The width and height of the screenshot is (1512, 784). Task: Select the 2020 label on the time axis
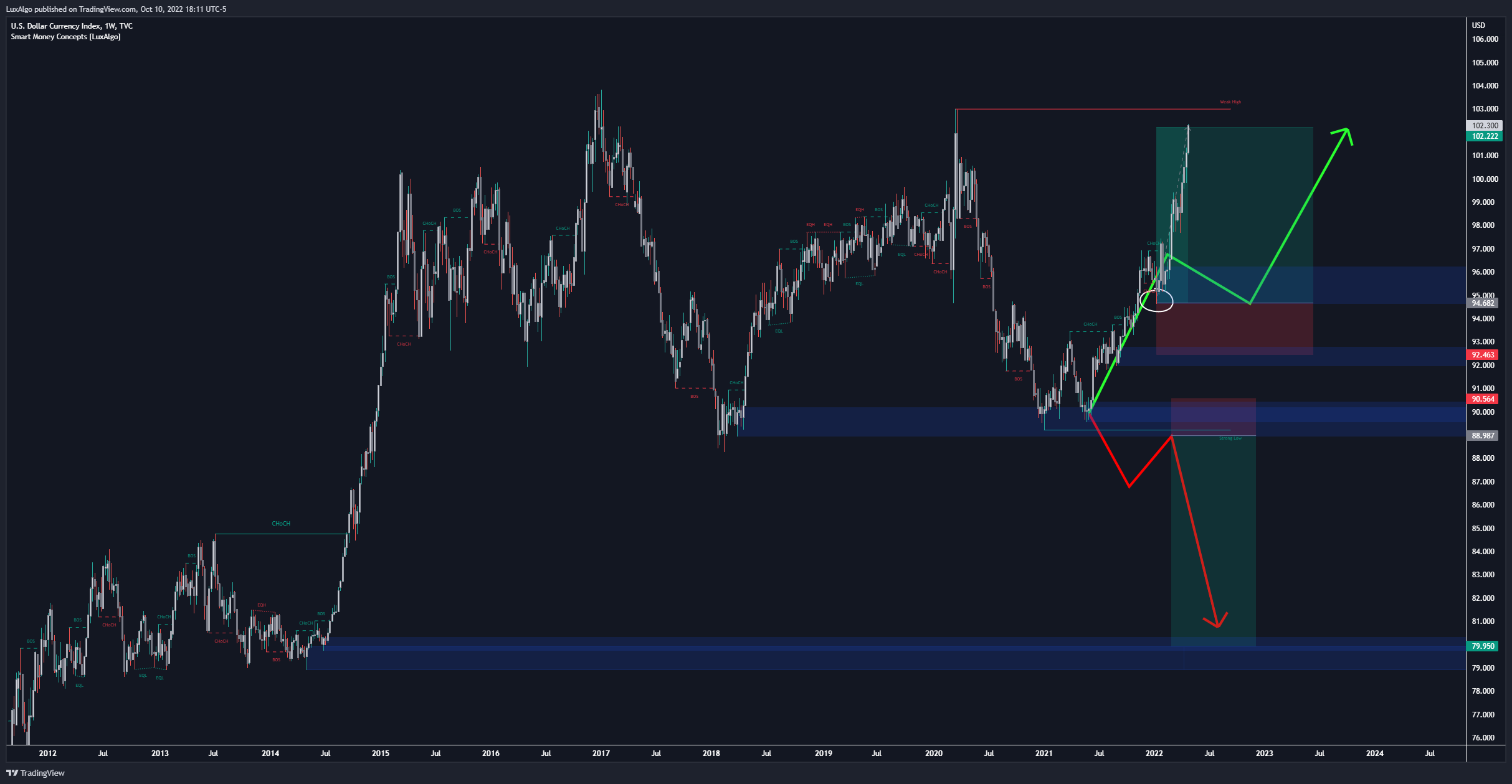click(934, 753)
